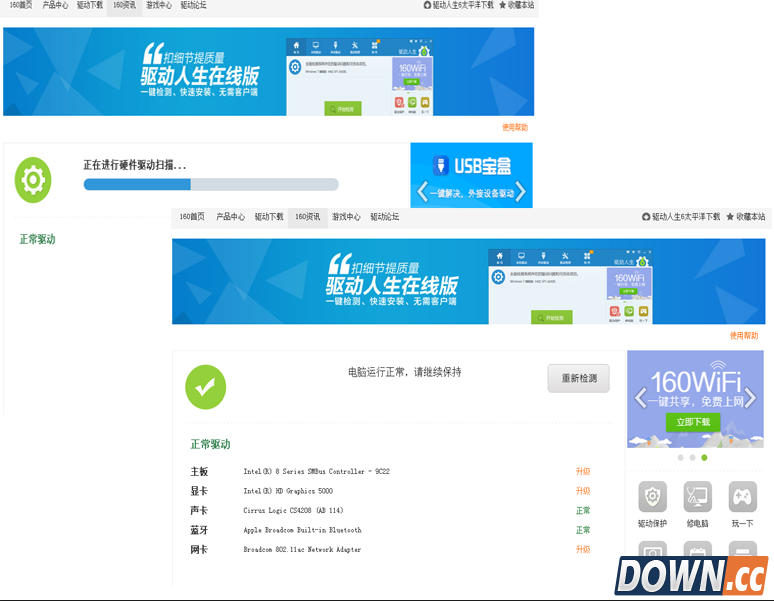Screen dimensions: 774x601
Task: Open 160资讯 in scanning page nav
Action: pos(124,5)
